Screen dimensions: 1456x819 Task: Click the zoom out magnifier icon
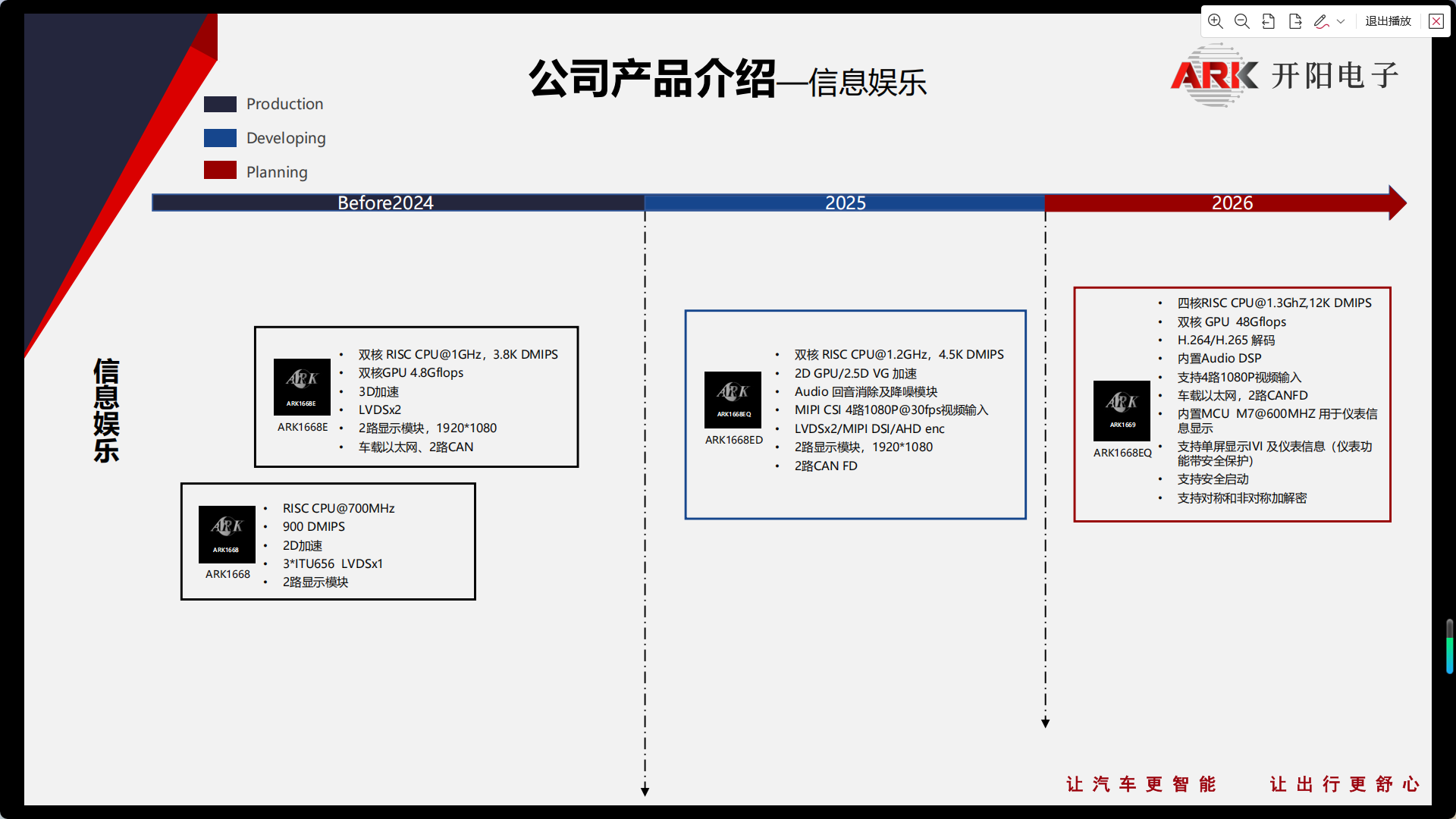[x=1242, y=21]
